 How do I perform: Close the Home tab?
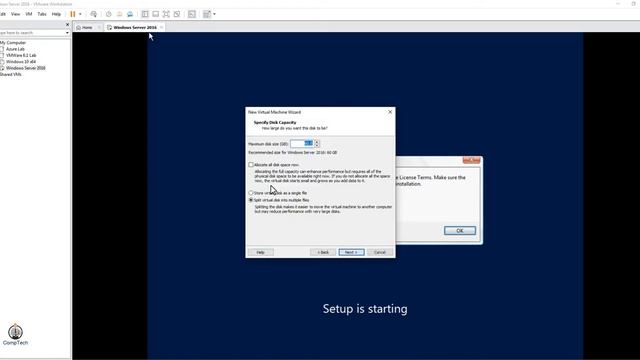[x=99, y=27]
